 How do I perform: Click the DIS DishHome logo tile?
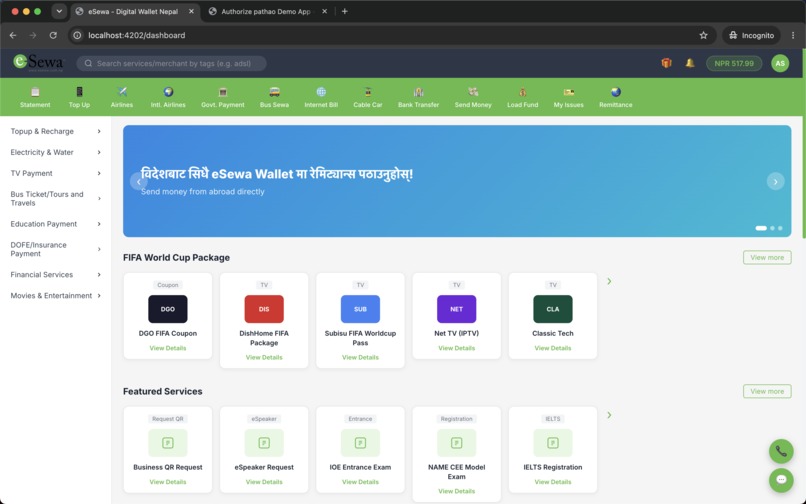click(x=264, y=309)
